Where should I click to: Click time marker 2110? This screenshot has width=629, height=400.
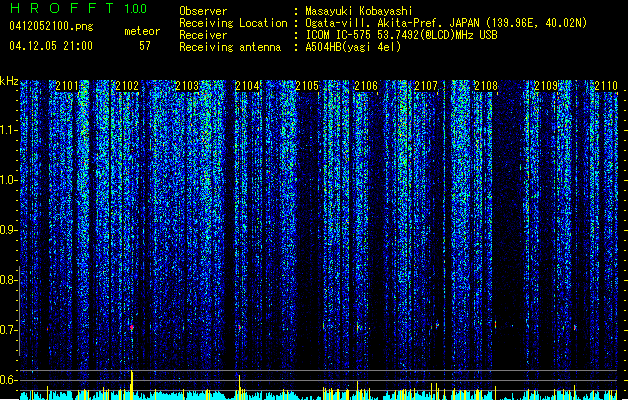(x=606, y=86)
